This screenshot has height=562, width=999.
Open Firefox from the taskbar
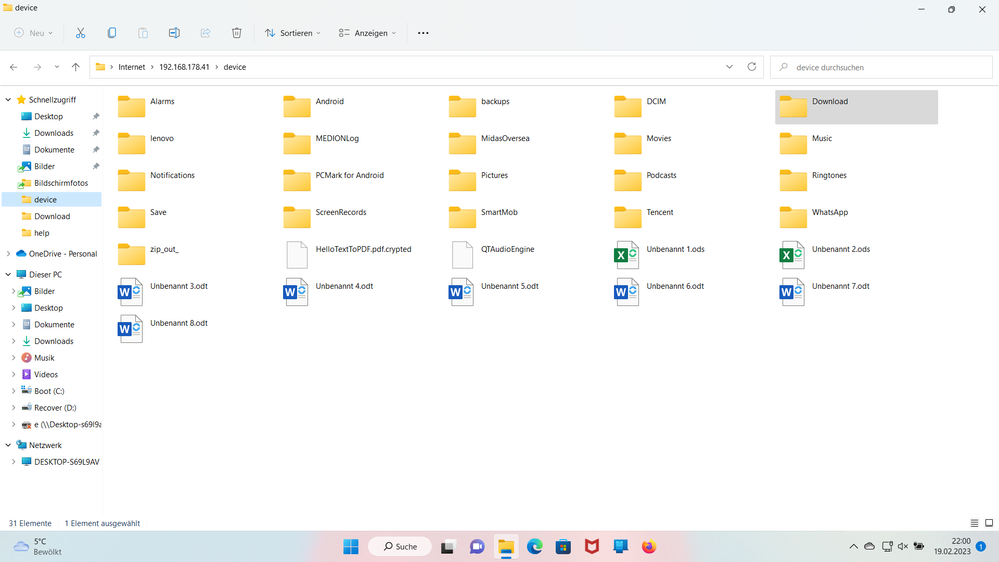(x=648, y=547)
